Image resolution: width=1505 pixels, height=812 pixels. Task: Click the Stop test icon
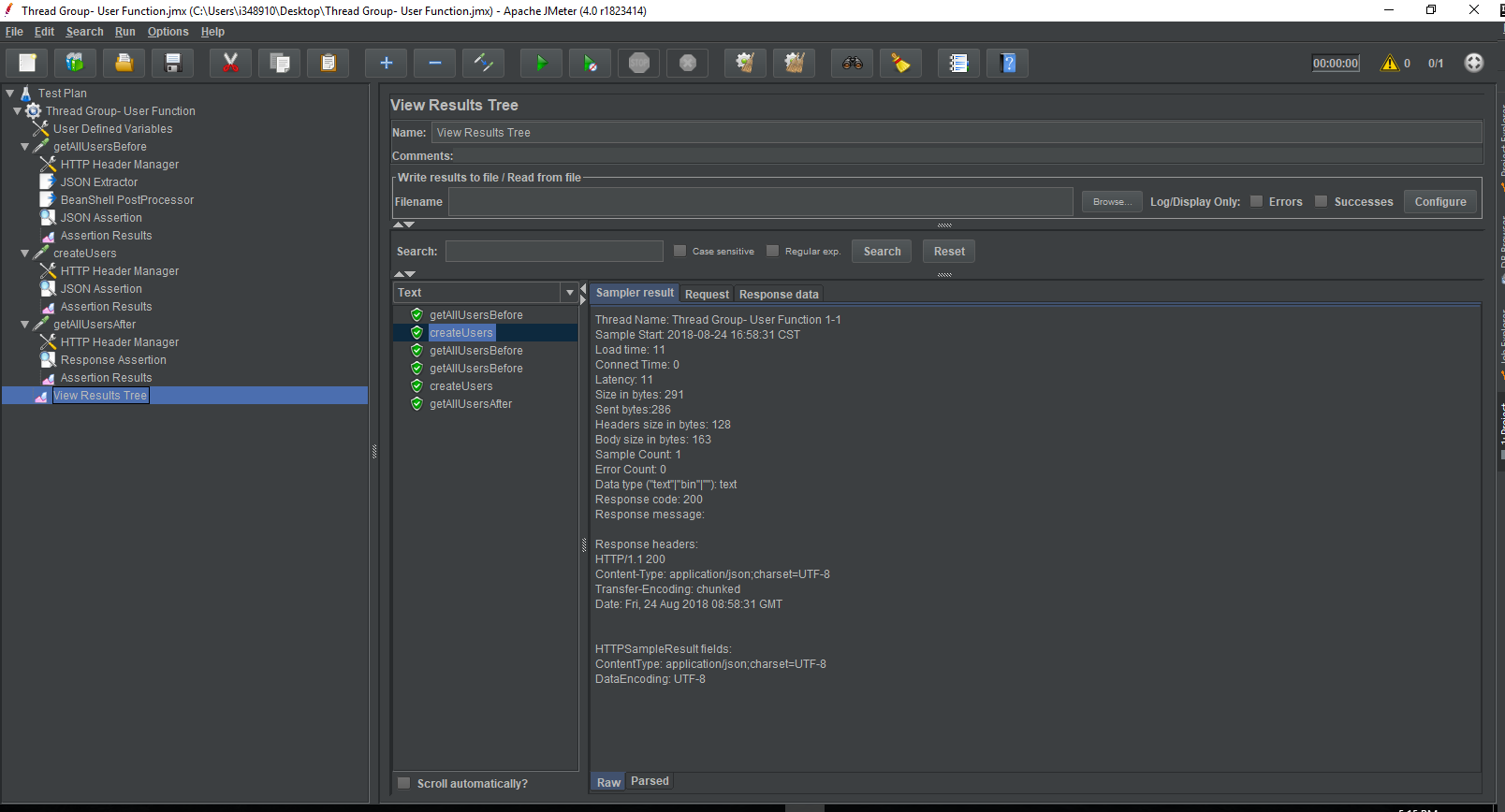pyautogui.click(x=638, y=63)
